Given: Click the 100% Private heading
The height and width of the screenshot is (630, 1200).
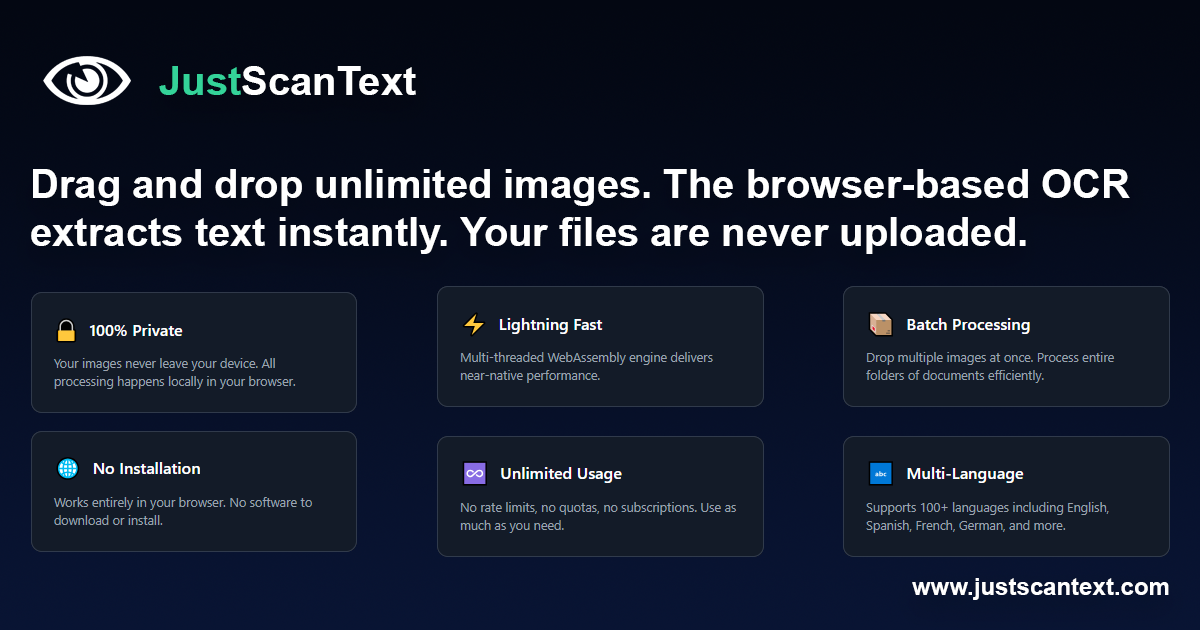Looking at the screenshot, I should click(135, 330).
